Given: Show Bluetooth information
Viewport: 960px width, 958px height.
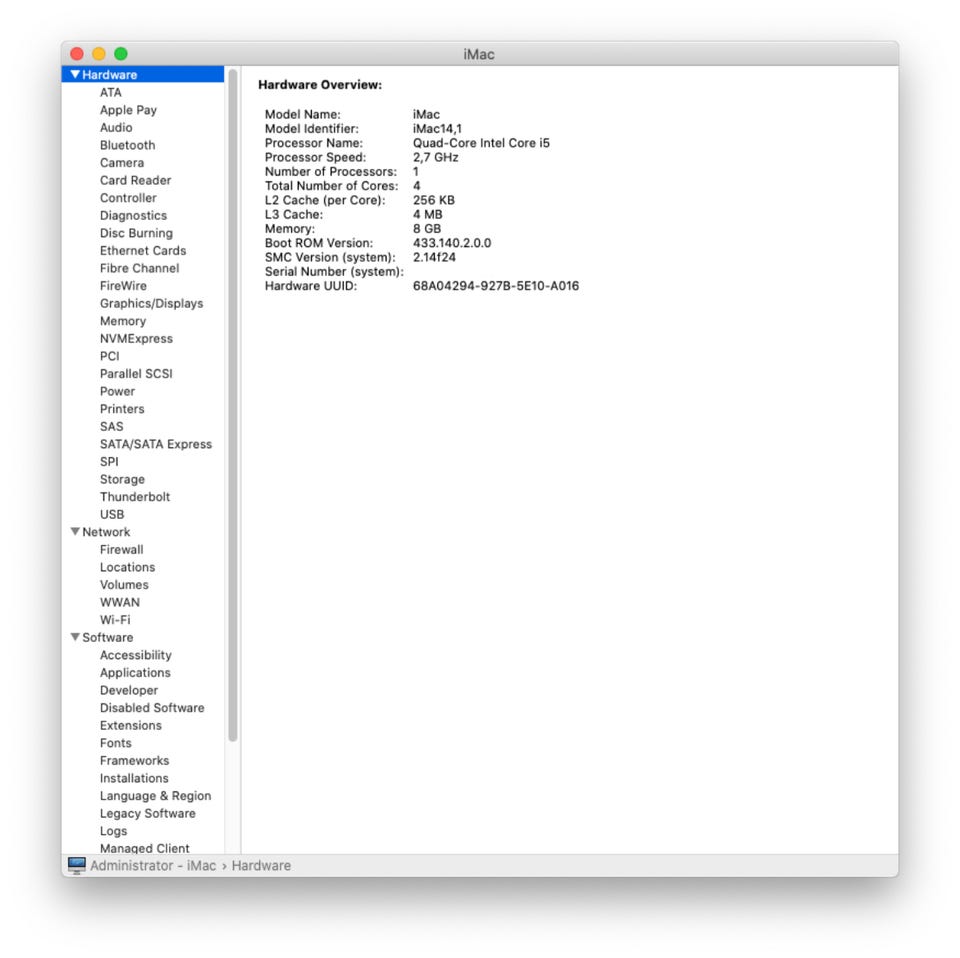Looking at the screenshot, I should 127,145.
